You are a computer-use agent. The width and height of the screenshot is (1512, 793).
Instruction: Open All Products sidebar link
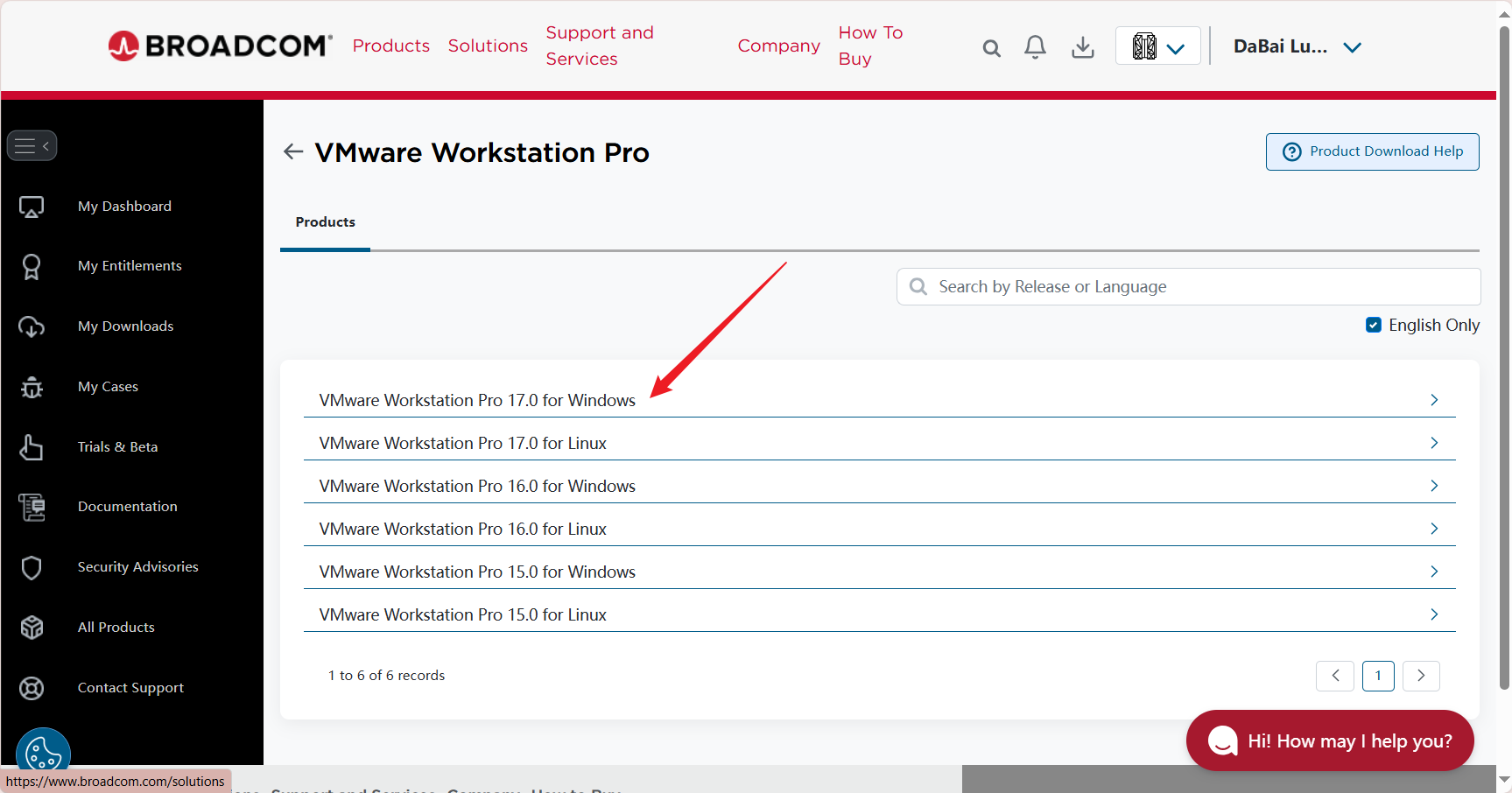tap(116, 628)
